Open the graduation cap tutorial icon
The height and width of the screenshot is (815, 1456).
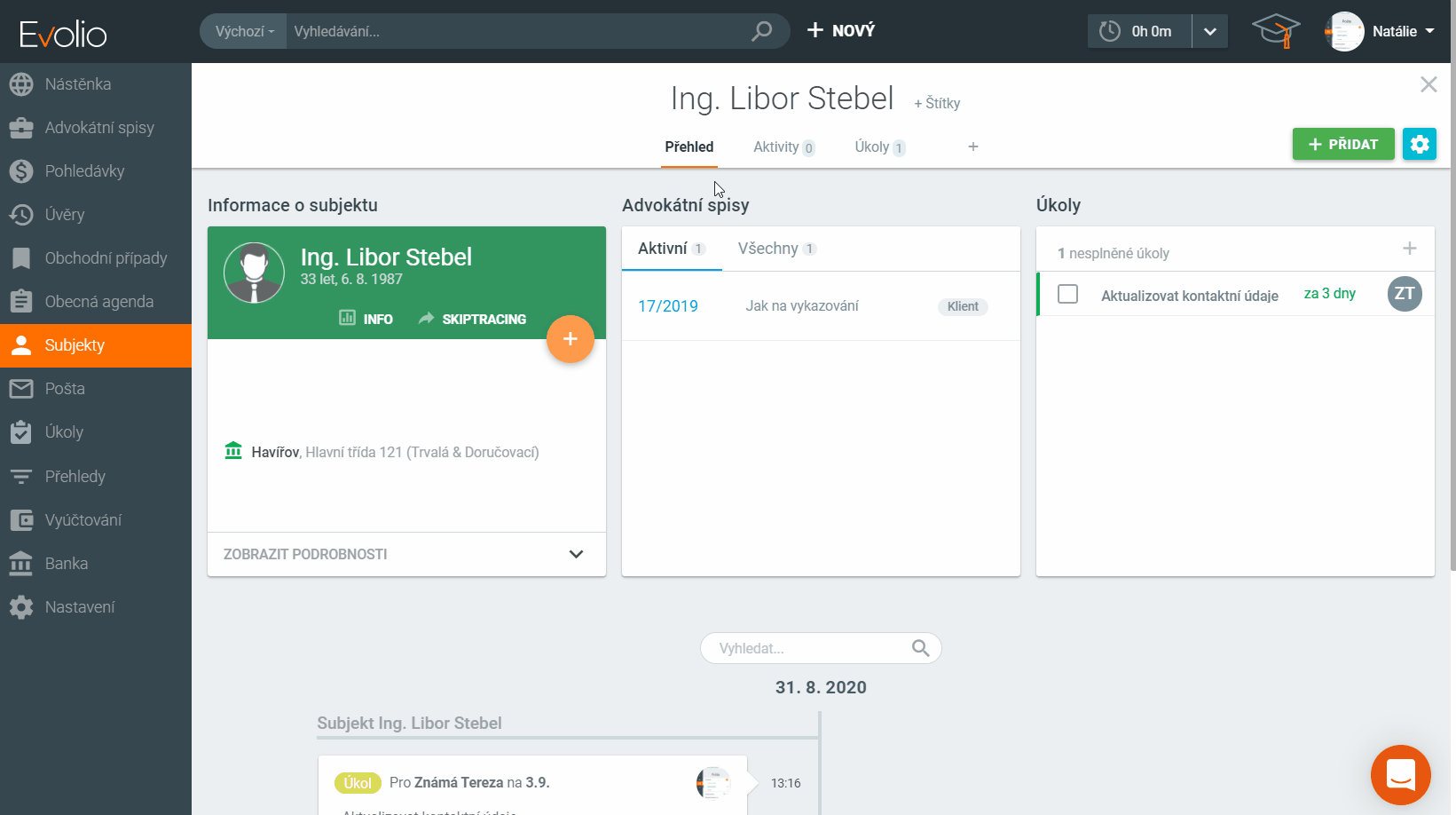coord(1275,31)
